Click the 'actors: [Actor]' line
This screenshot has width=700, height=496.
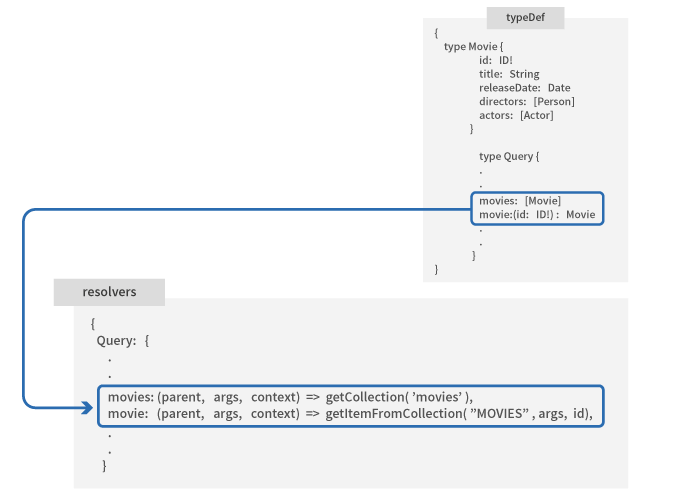[516, 116]
